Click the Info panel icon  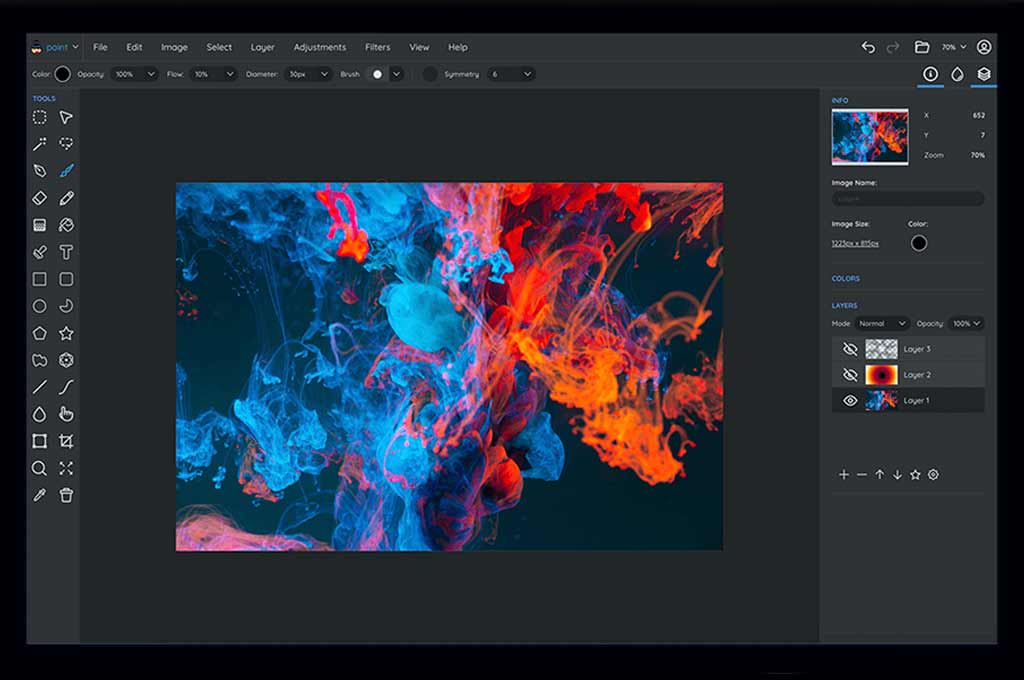click(x=929, y=73)
